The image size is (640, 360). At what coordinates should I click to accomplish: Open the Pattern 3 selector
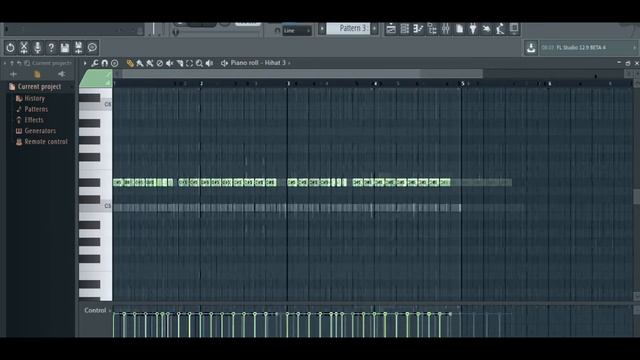[348, 28]
